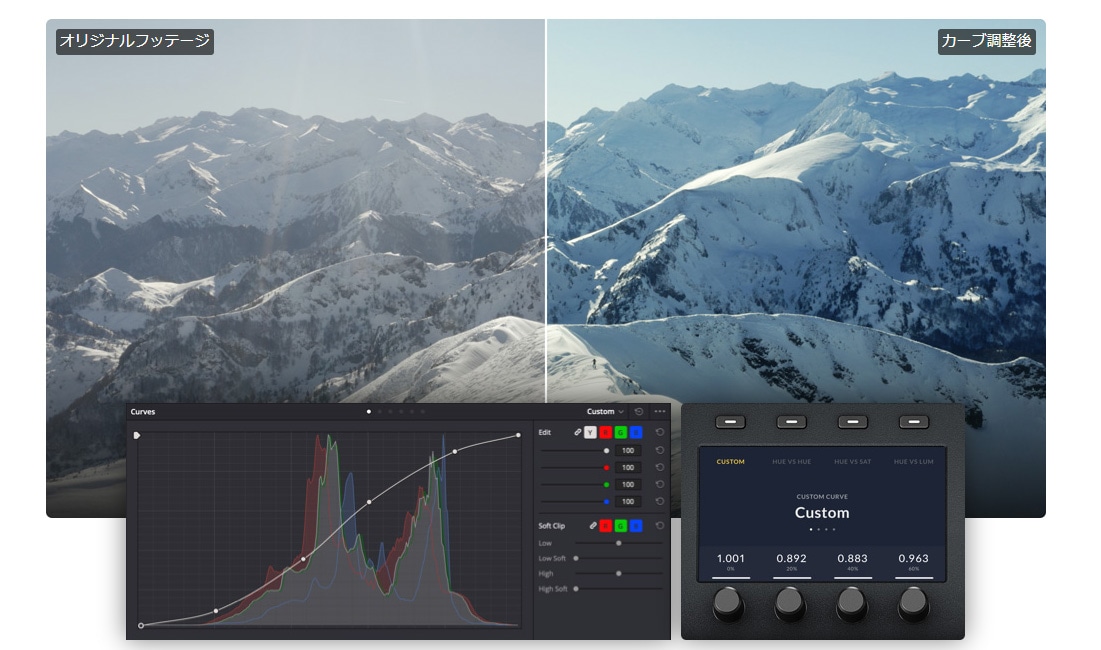The image size is (1101, 650).
Task: Toggle the red channel button in Edit
Action: click(606, 433)
